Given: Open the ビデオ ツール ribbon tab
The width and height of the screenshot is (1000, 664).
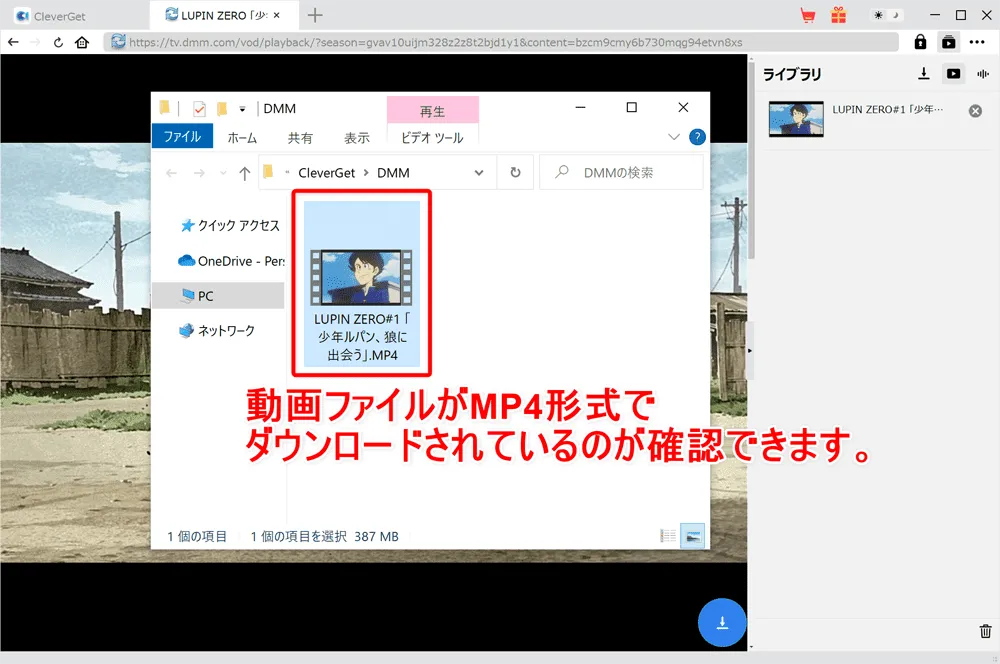Looking at the screenshot, I should pos(432,138).
